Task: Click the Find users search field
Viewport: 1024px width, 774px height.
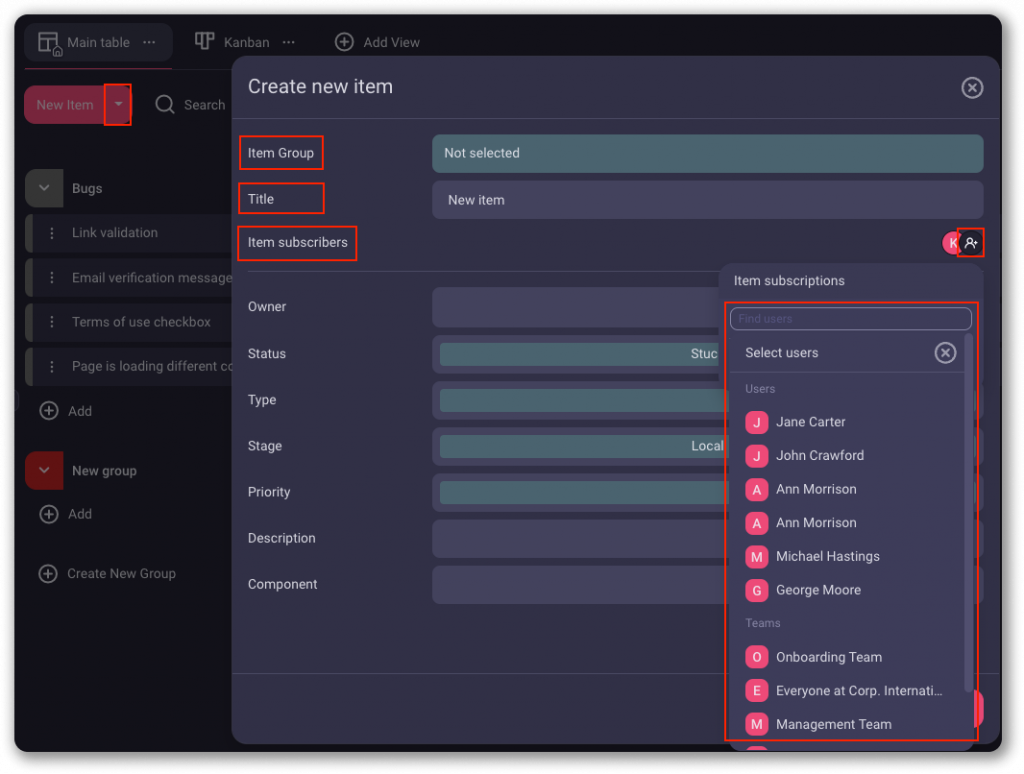Action: [850, 319]
